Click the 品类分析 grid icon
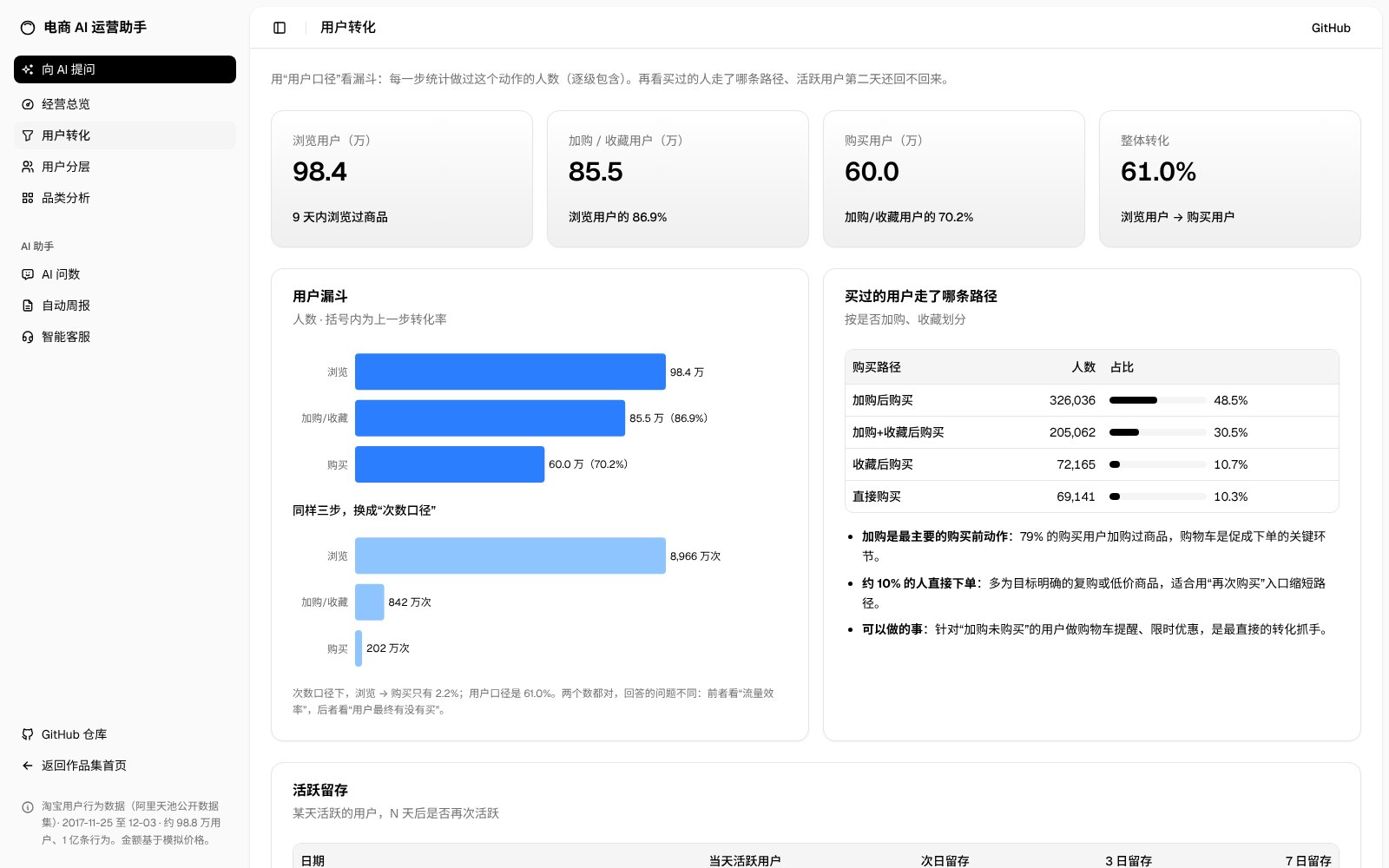 28,198
